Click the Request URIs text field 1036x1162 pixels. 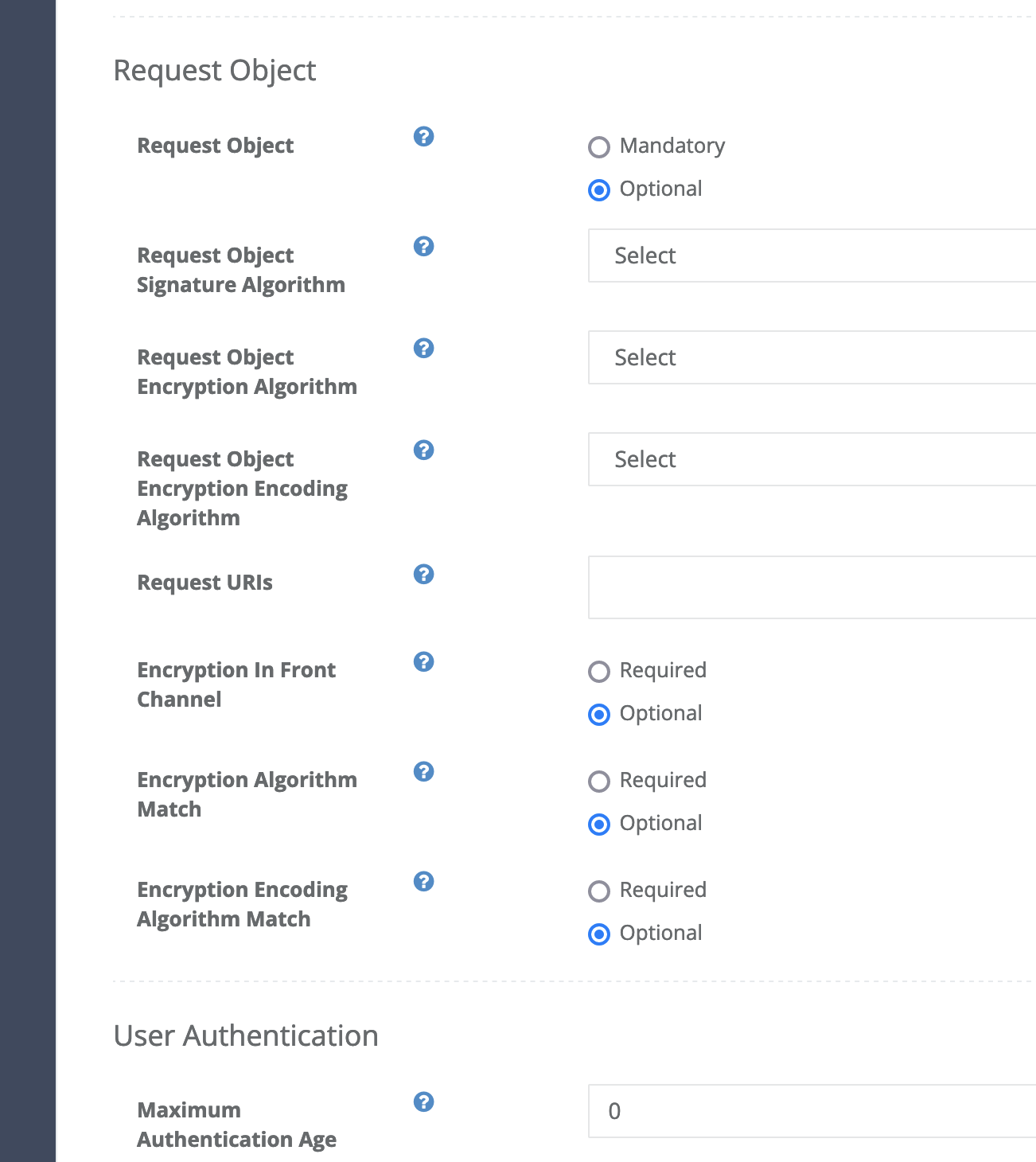click(812, 587)
